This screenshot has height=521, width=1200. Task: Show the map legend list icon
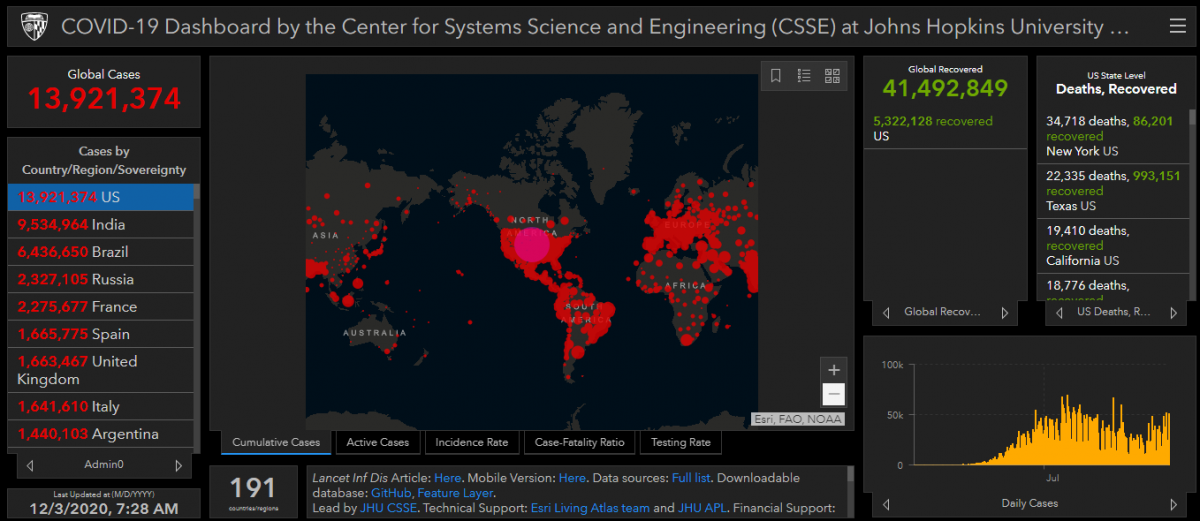804,76
